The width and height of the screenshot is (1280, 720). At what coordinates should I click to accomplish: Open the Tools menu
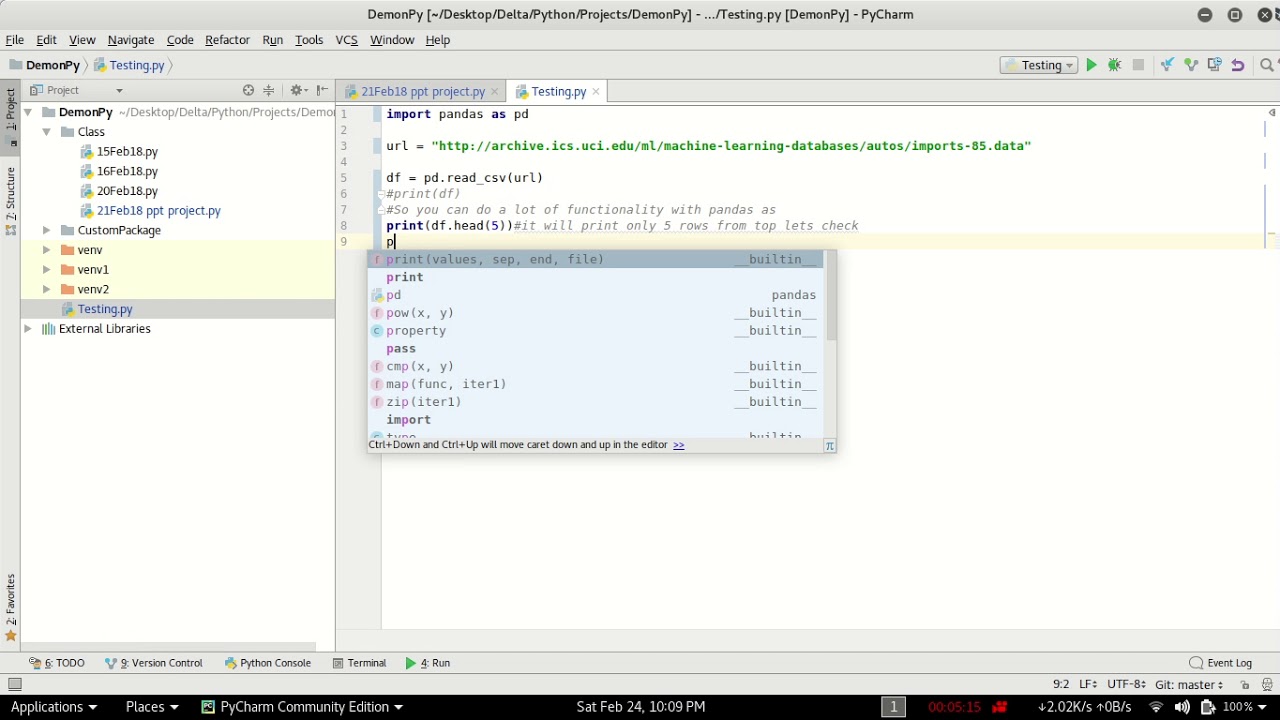(309, 40)
